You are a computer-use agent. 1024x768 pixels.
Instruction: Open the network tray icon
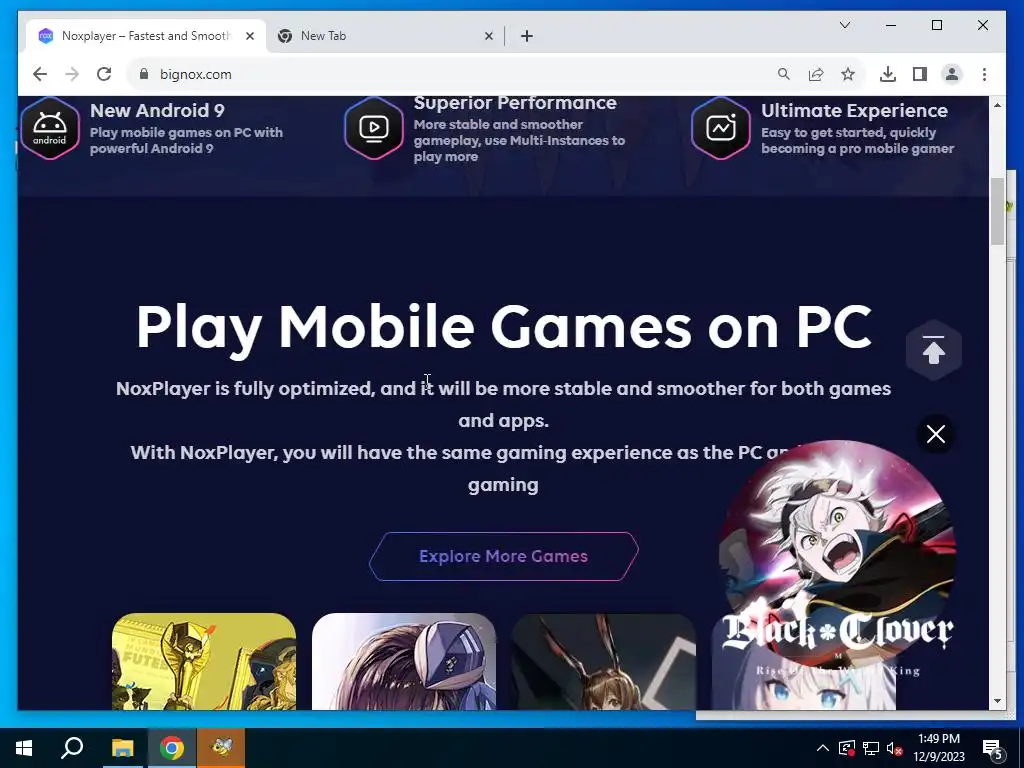[871, 748]
